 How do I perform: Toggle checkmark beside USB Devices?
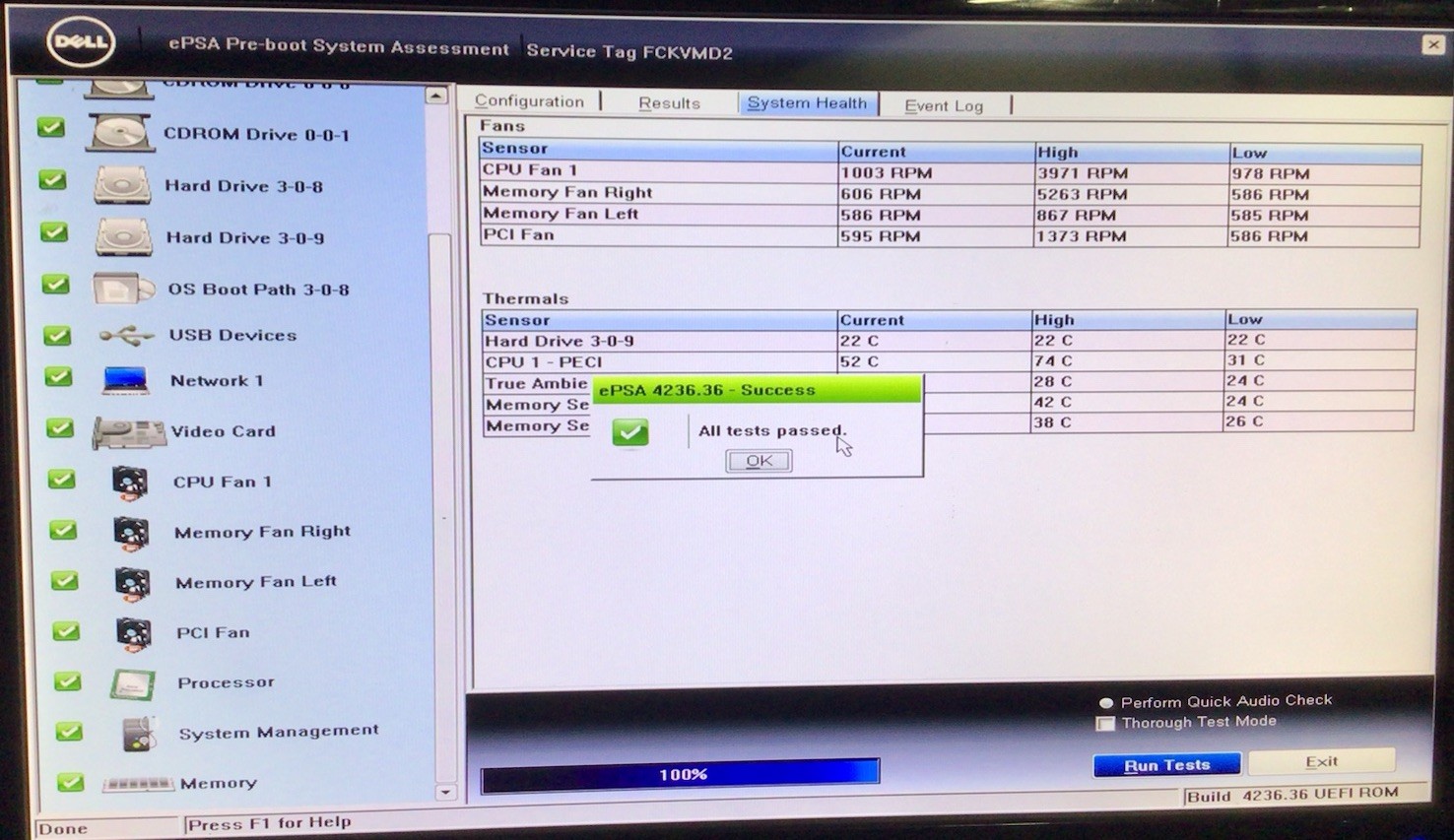57,336
